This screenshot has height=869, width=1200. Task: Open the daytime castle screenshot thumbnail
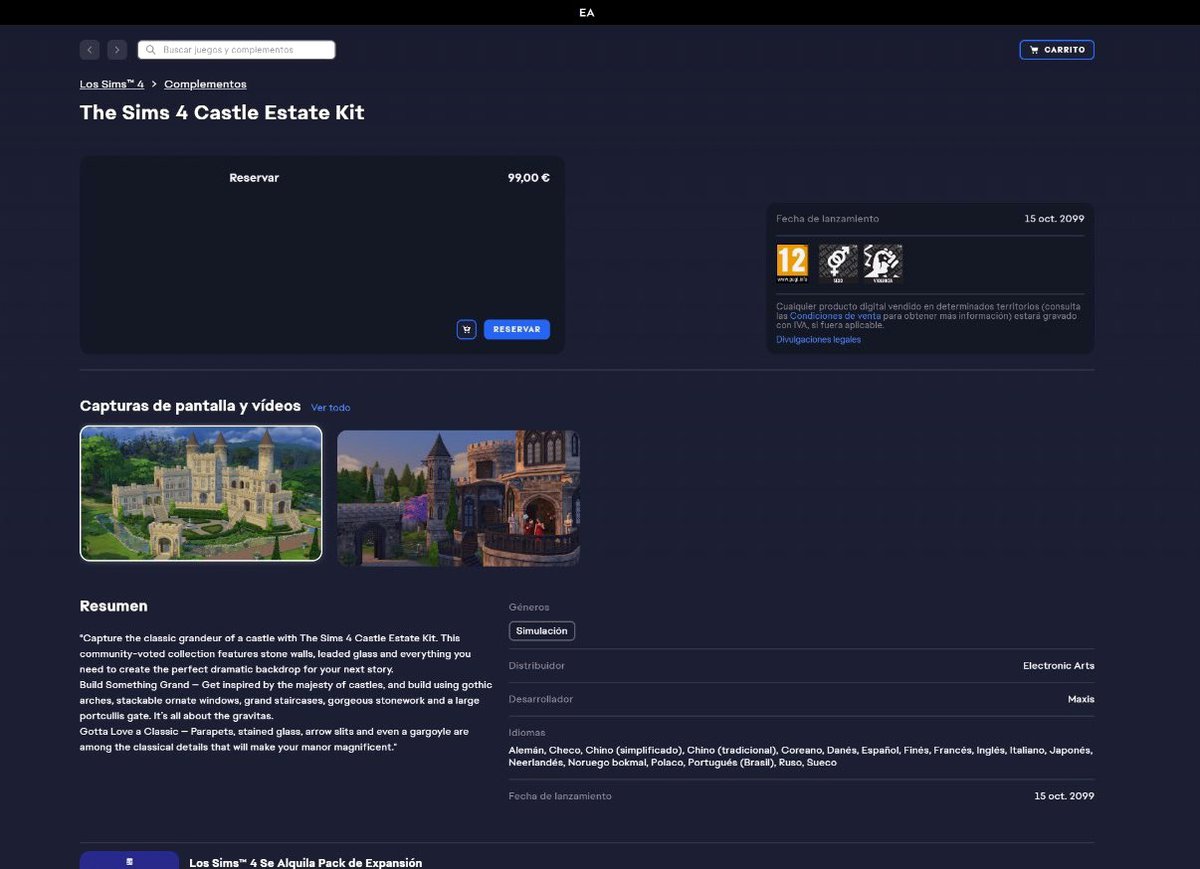pyautogui.click(x=201, y=493)
